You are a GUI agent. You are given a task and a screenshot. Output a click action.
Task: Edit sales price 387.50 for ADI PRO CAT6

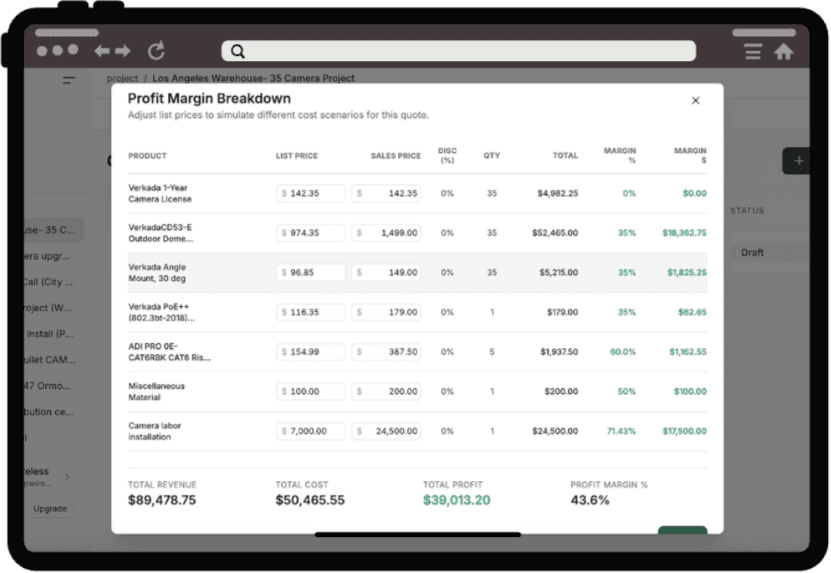click(x=386, y=352)
